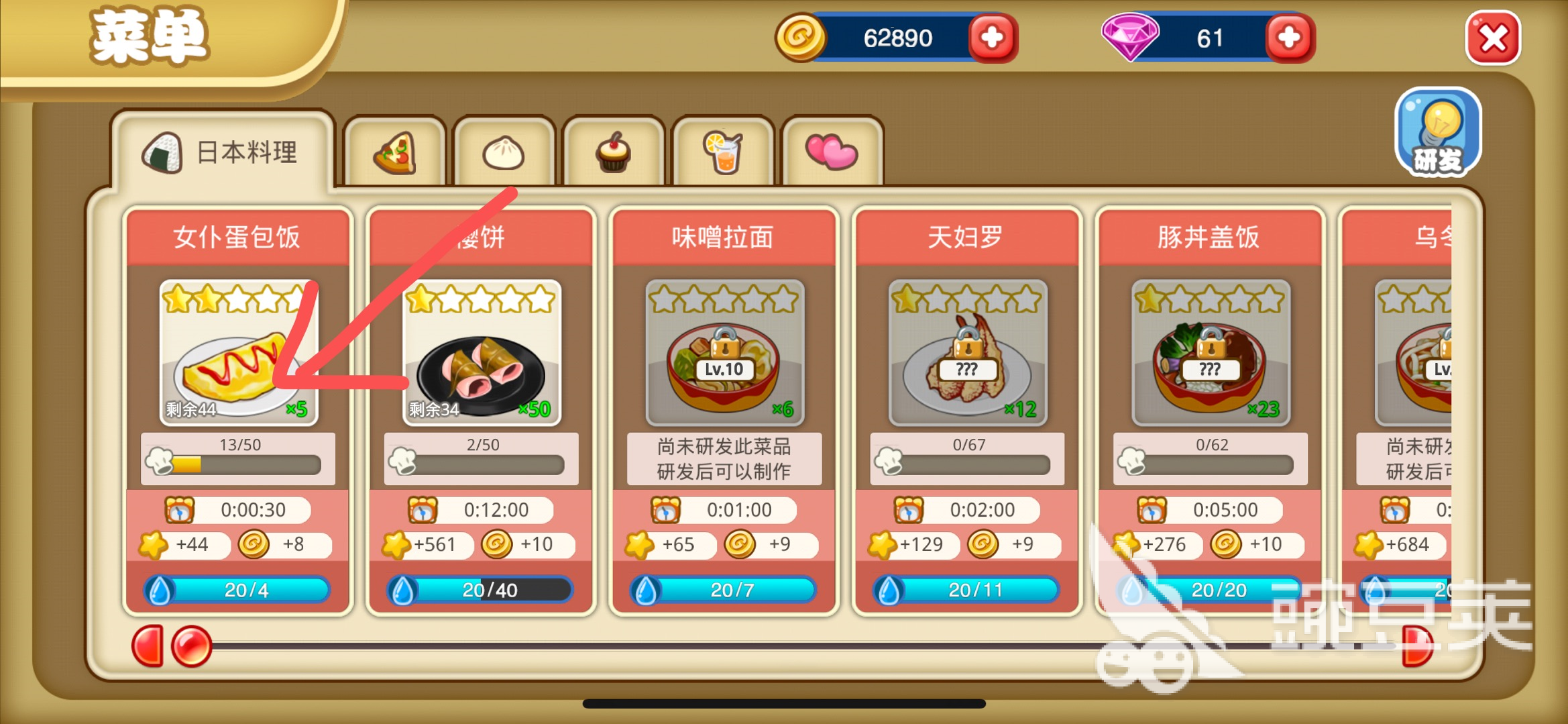Click the 天妇罗 card title header
Screen dimensions: 1568x724
tap(966, 237)
